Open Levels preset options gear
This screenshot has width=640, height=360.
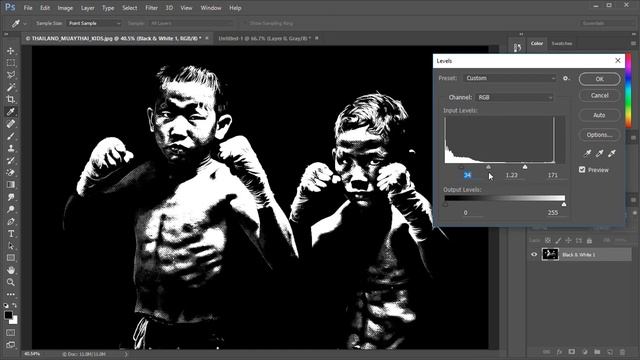click(566, 78)
